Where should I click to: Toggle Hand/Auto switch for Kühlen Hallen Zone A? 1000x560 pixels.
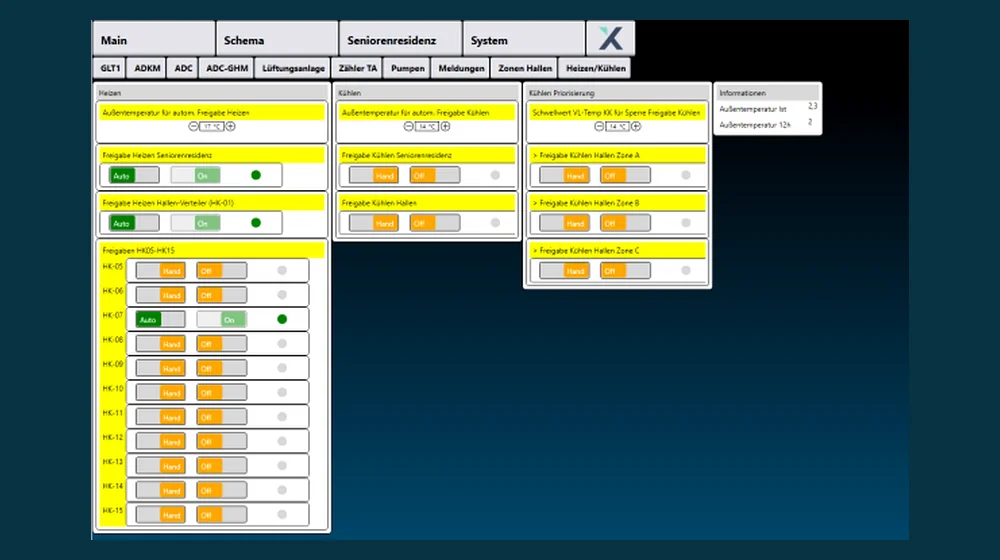tap(564, 175)
